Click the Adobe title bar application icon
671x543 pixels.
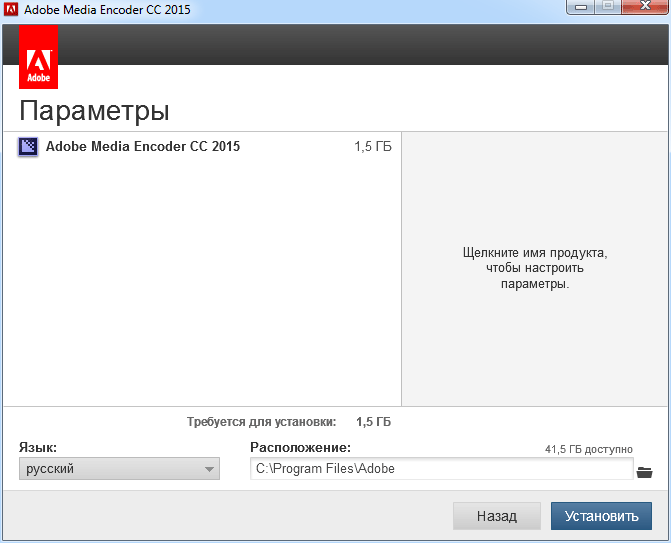coord(10,9)
